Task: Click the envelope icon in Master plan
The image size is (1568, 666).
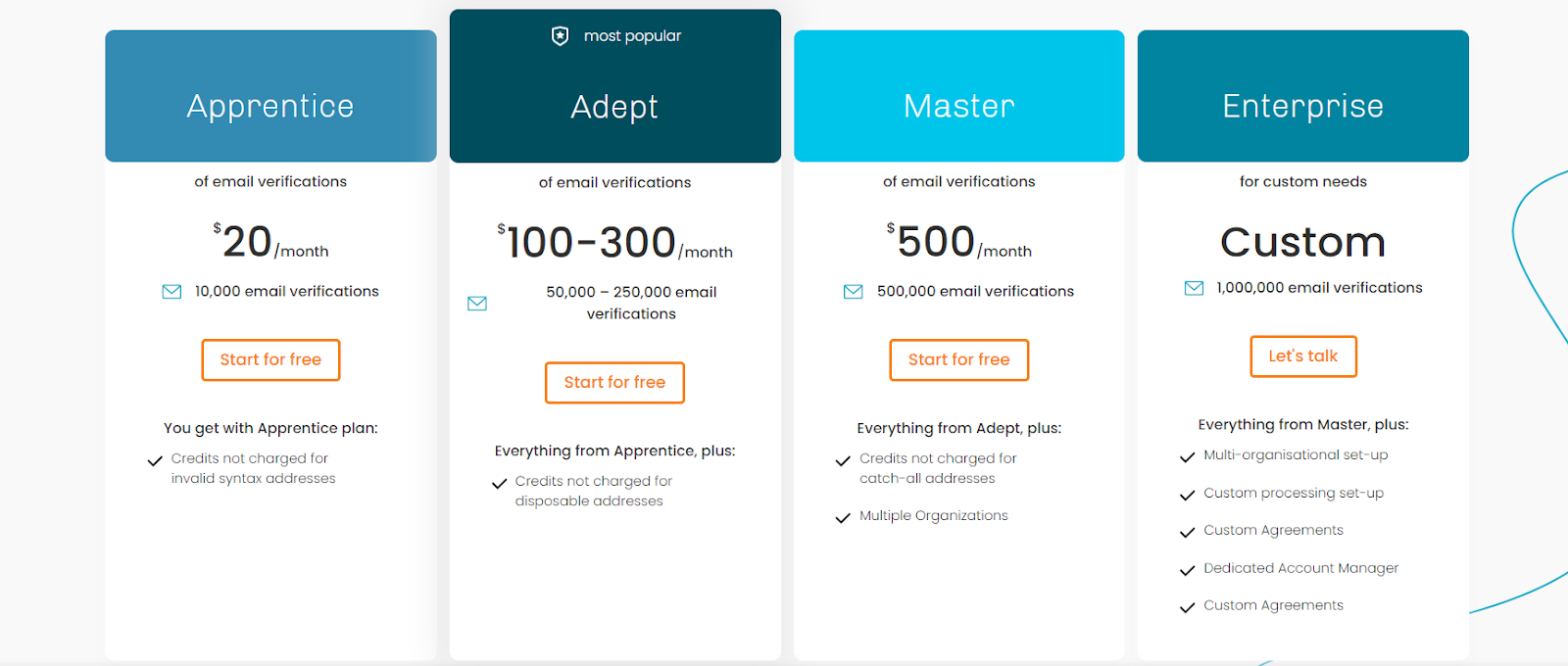Action: tap(854, 292)
